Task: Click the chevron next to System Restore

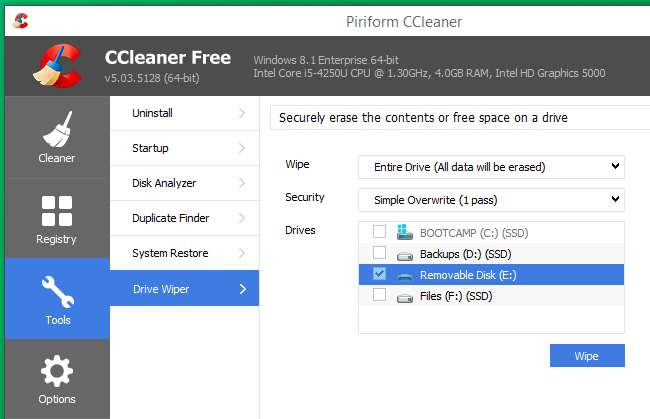Action: coord(243,253)
